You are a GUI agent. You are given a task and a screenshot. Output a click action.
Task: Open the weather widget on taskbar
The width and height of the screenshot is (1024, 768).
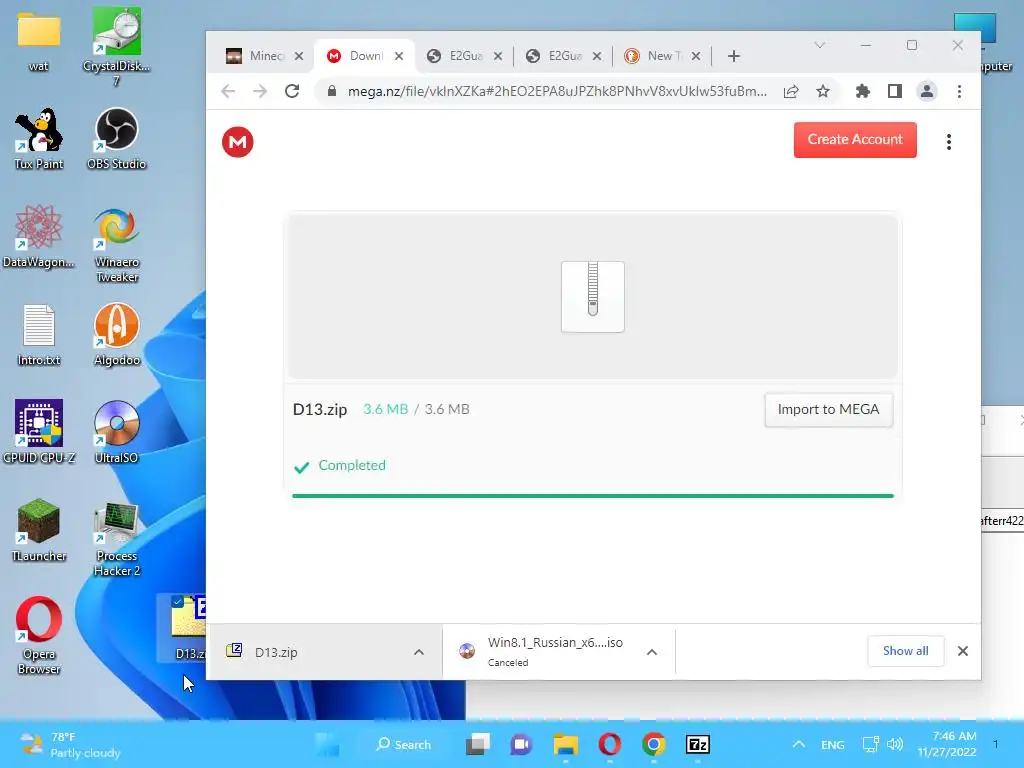click(x=71, y=744)
